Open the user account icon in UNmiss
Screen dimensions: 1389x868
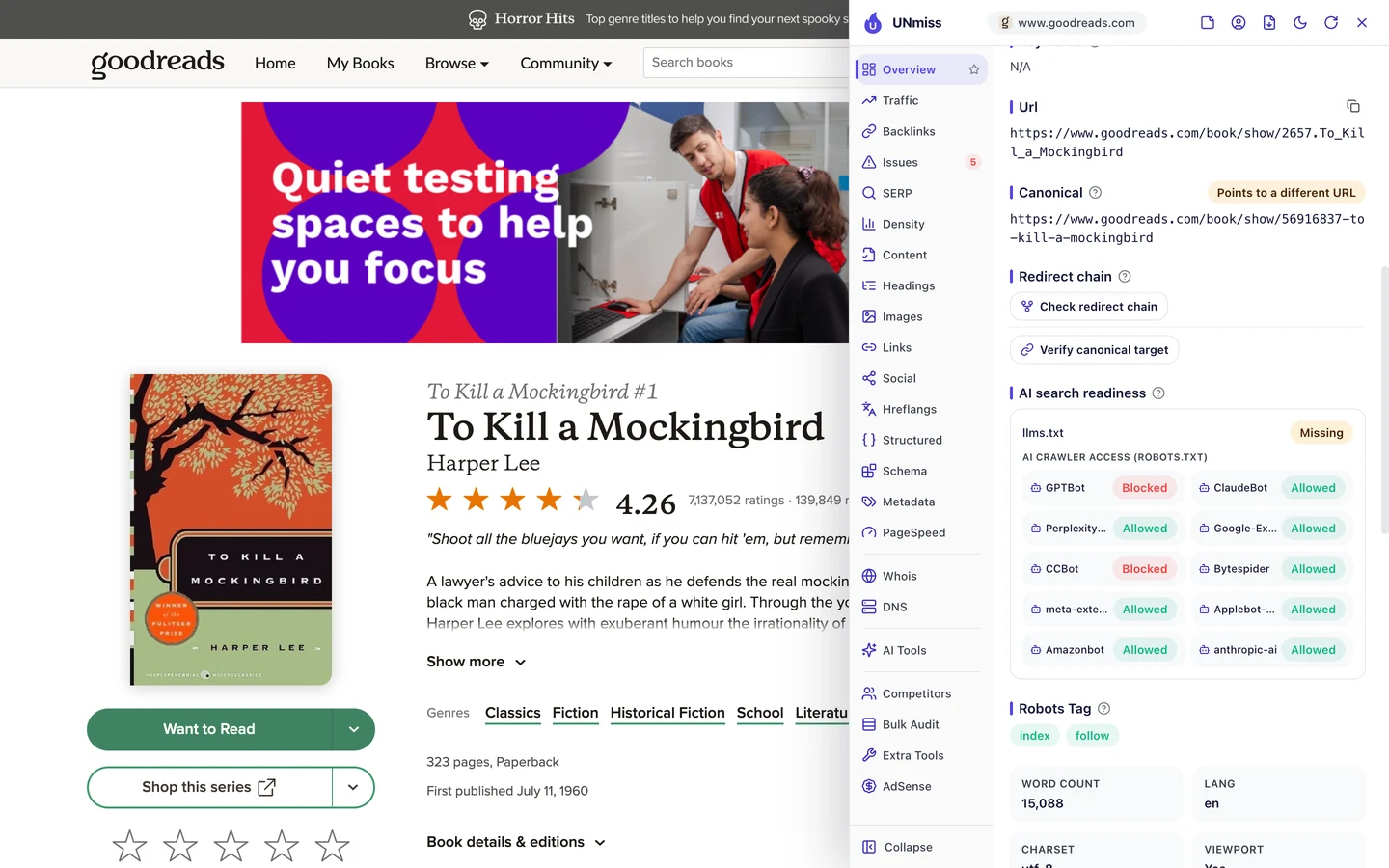click(x=1239, y=23)
